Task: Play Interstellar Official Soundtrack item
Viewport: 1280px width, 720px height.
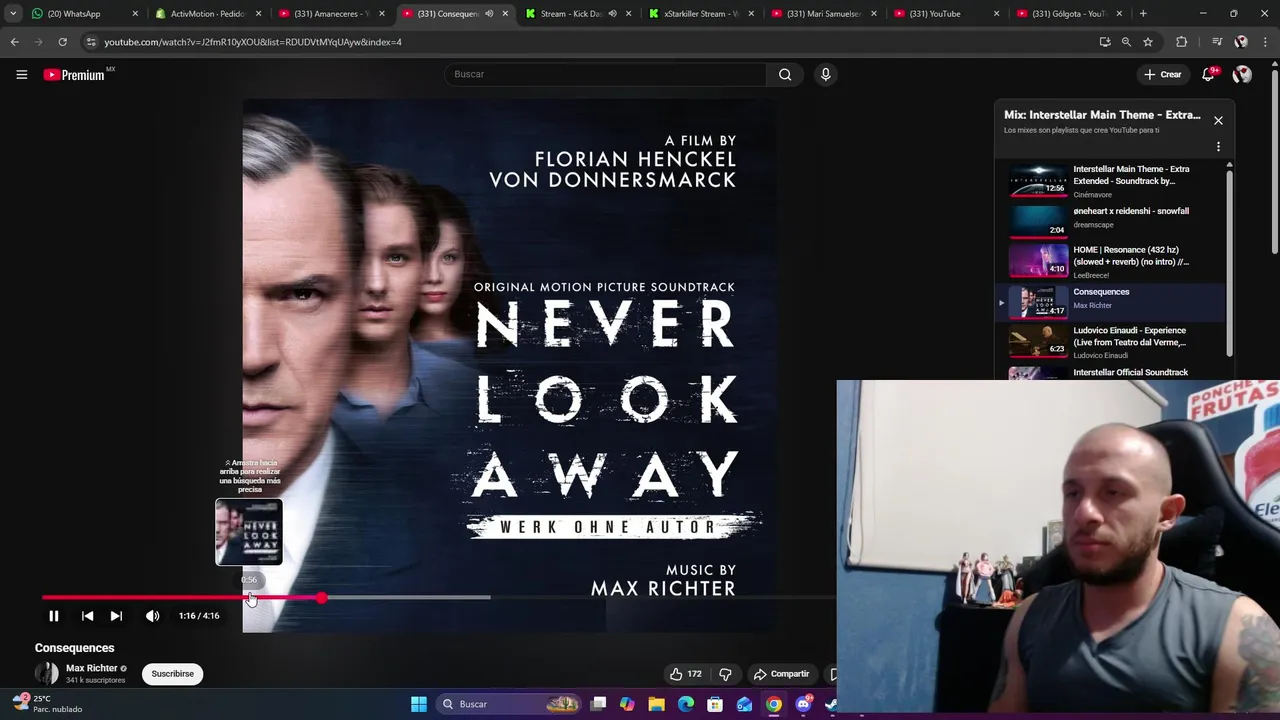Action: coord(1115,372)
